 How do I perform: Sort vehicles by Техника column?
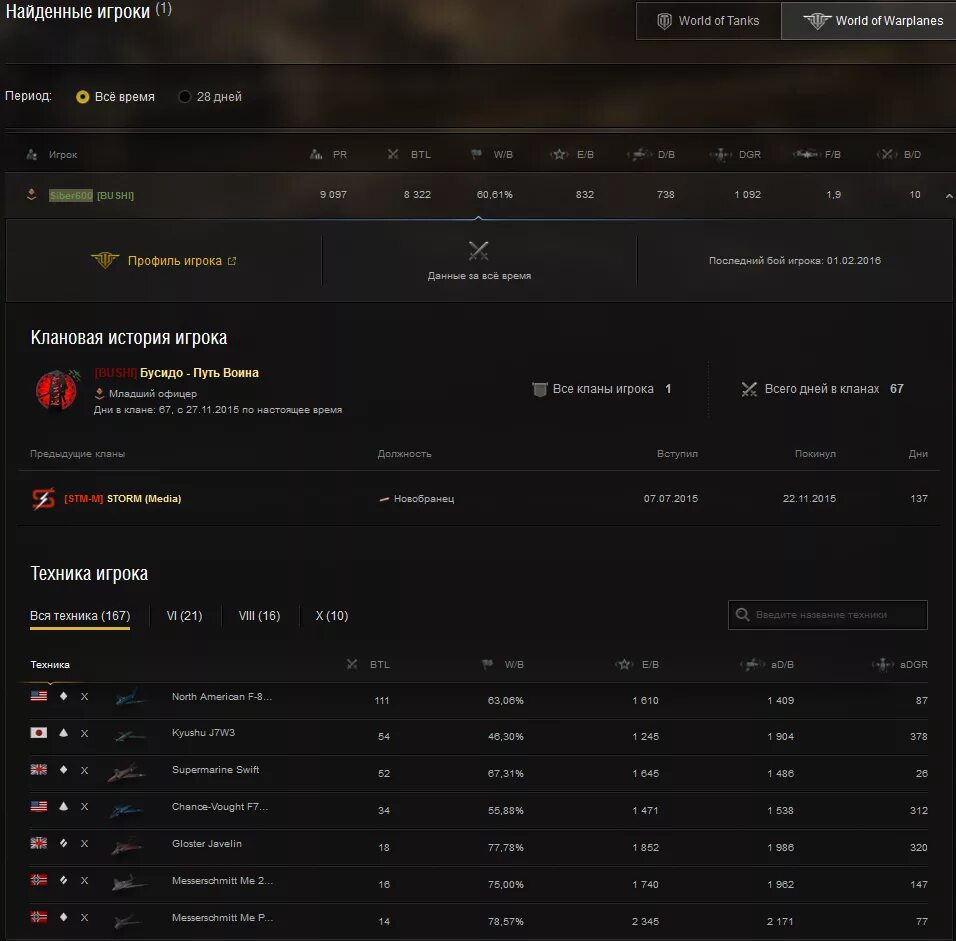pyautogui.click(x=50, y=665)
